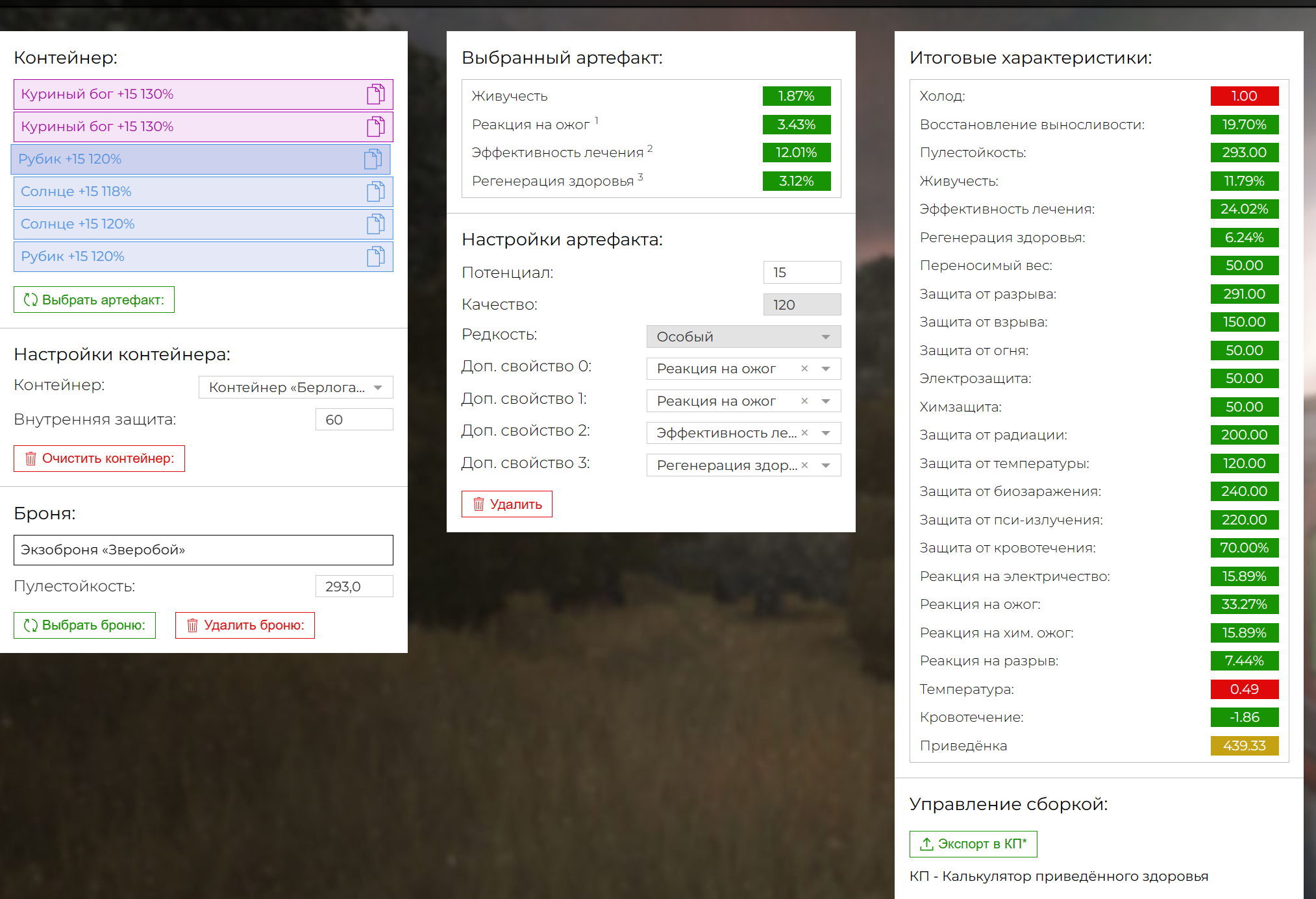Click the Защита от радиации 200.00 value

[x=1245, y=435]
